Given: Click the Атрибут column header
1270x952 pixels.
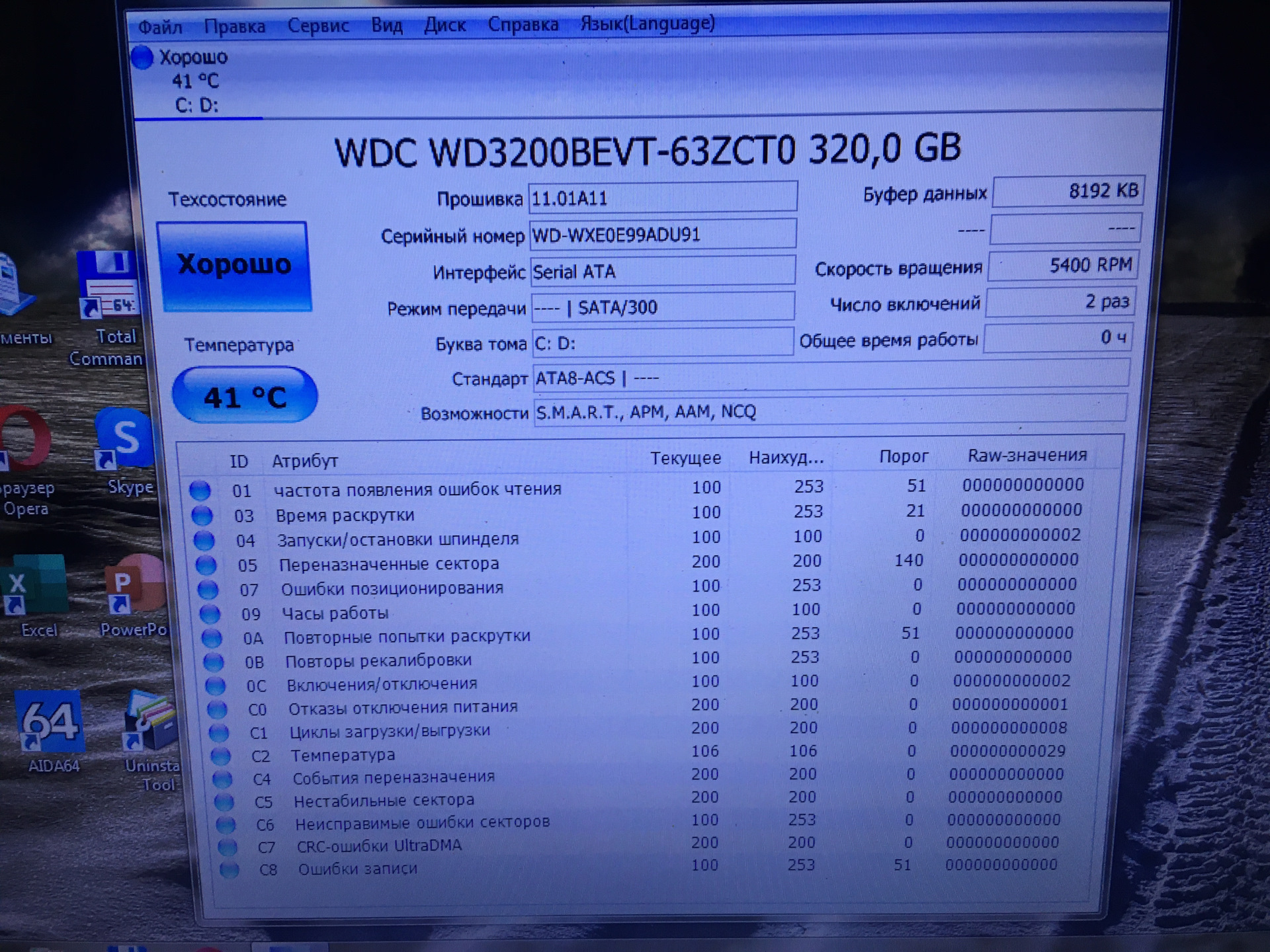Looking at the screenshot, I should coord(305,461).
